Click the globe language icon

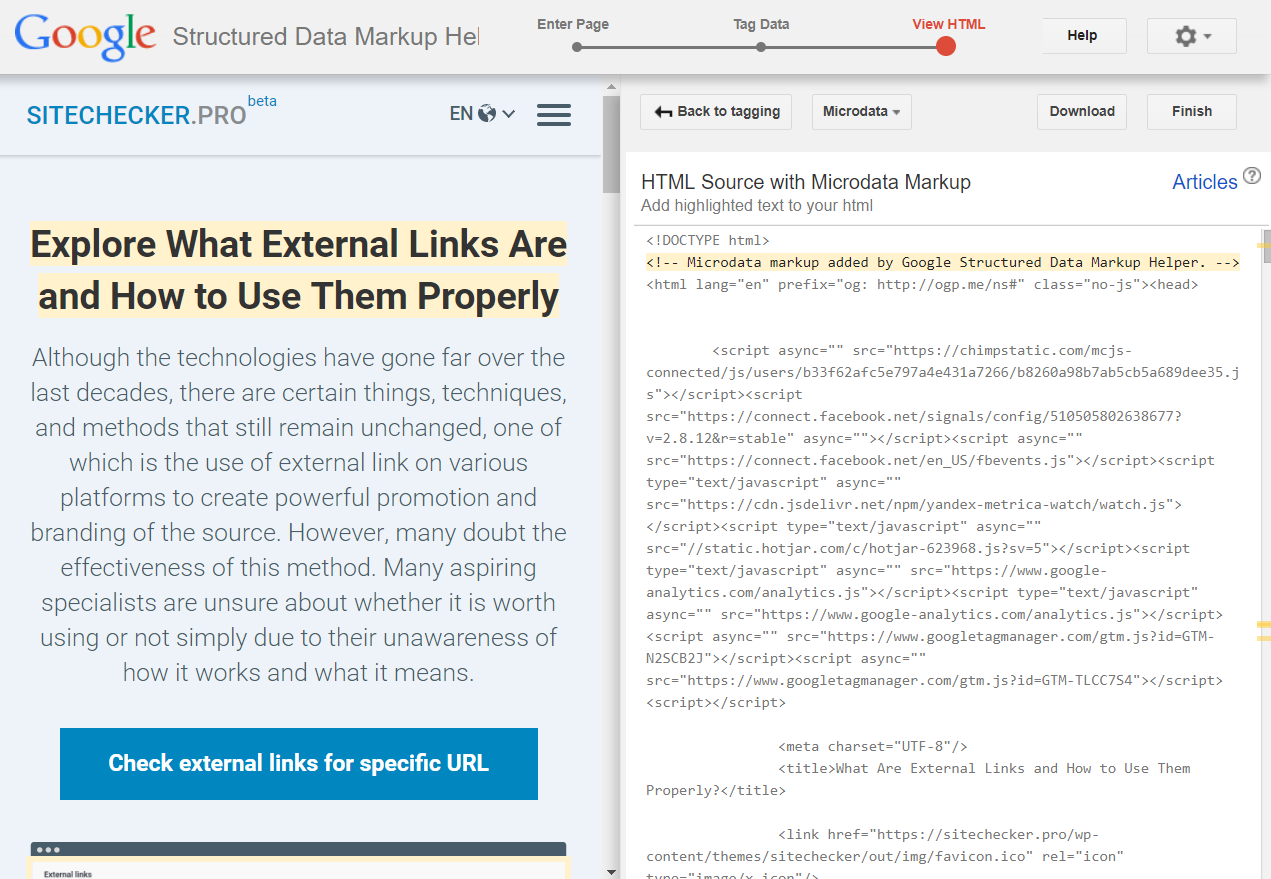(487, 114)
